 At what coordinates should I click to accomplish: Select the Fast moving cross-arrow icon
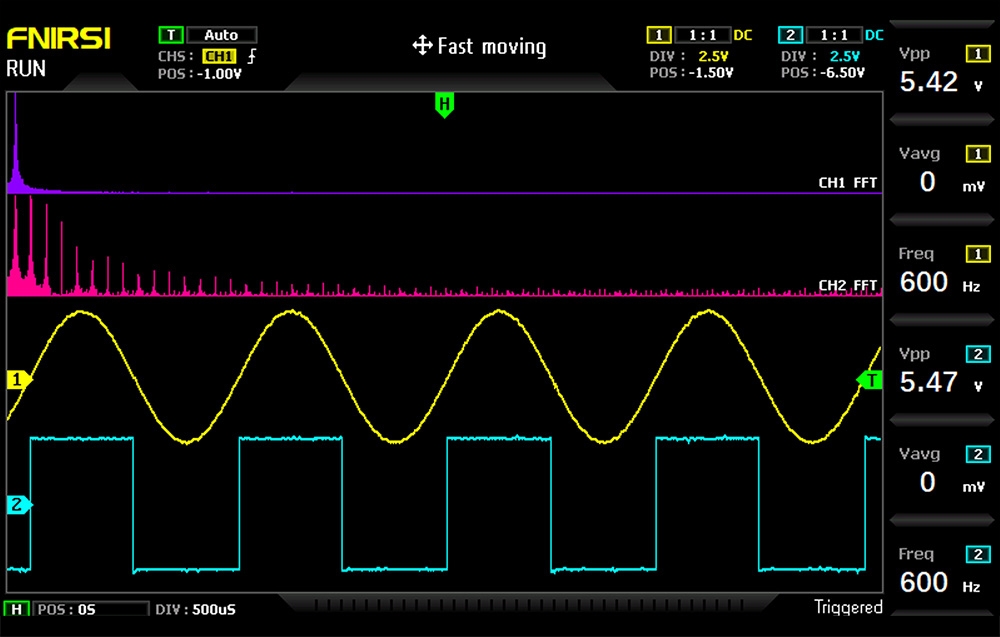pos(422,46)
